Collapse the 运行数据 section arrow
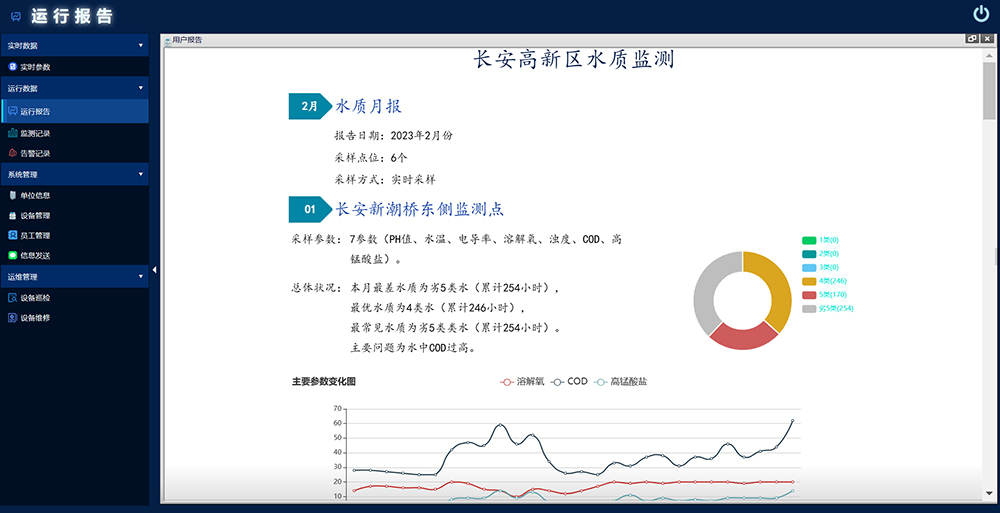Viewport: 1000px width, 513px height. (x=141, y=88)
